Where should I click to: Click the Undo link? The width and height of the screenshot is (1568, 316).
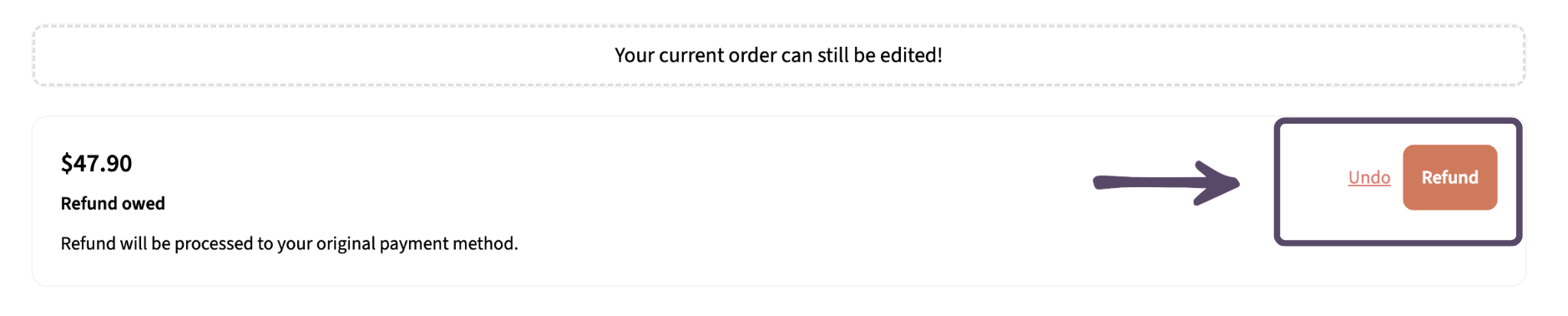1369,177
